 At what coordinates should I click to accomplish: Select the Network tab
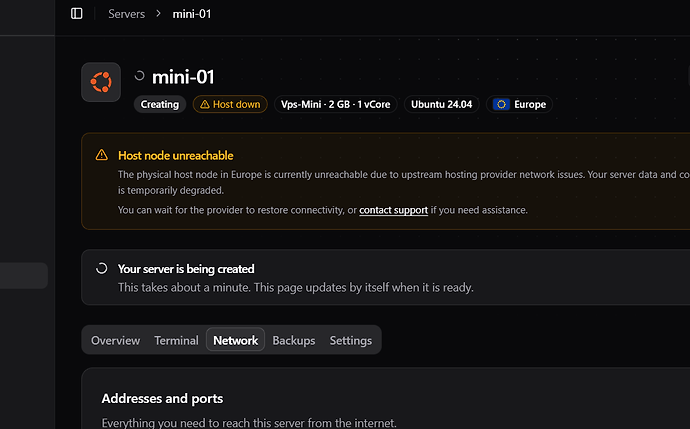point(235,340)
